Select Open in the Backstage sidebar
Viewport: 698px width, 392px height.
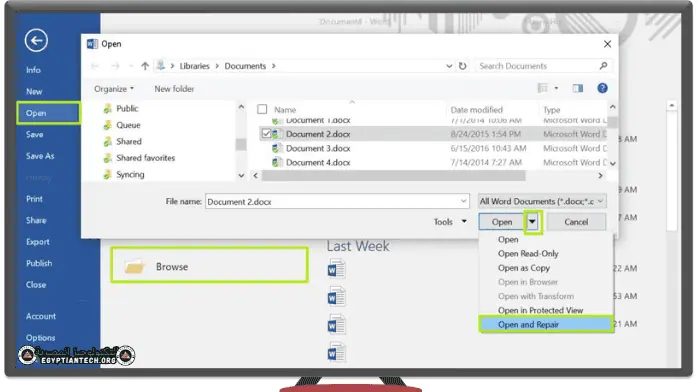click(49, 113)
